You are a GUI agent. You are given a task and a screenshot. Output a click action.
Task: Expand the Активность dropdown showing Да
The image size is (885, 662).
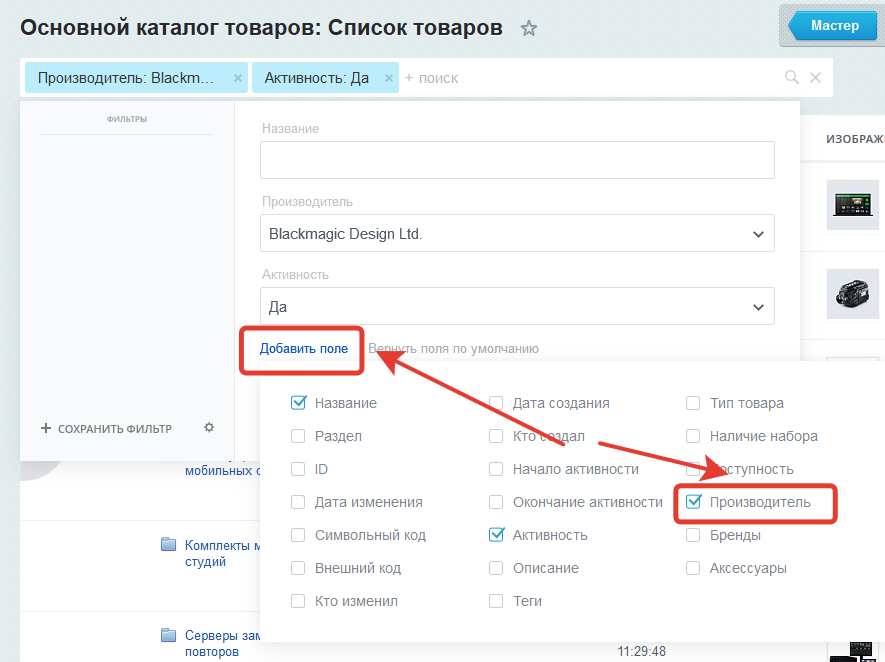click(757, 307)
